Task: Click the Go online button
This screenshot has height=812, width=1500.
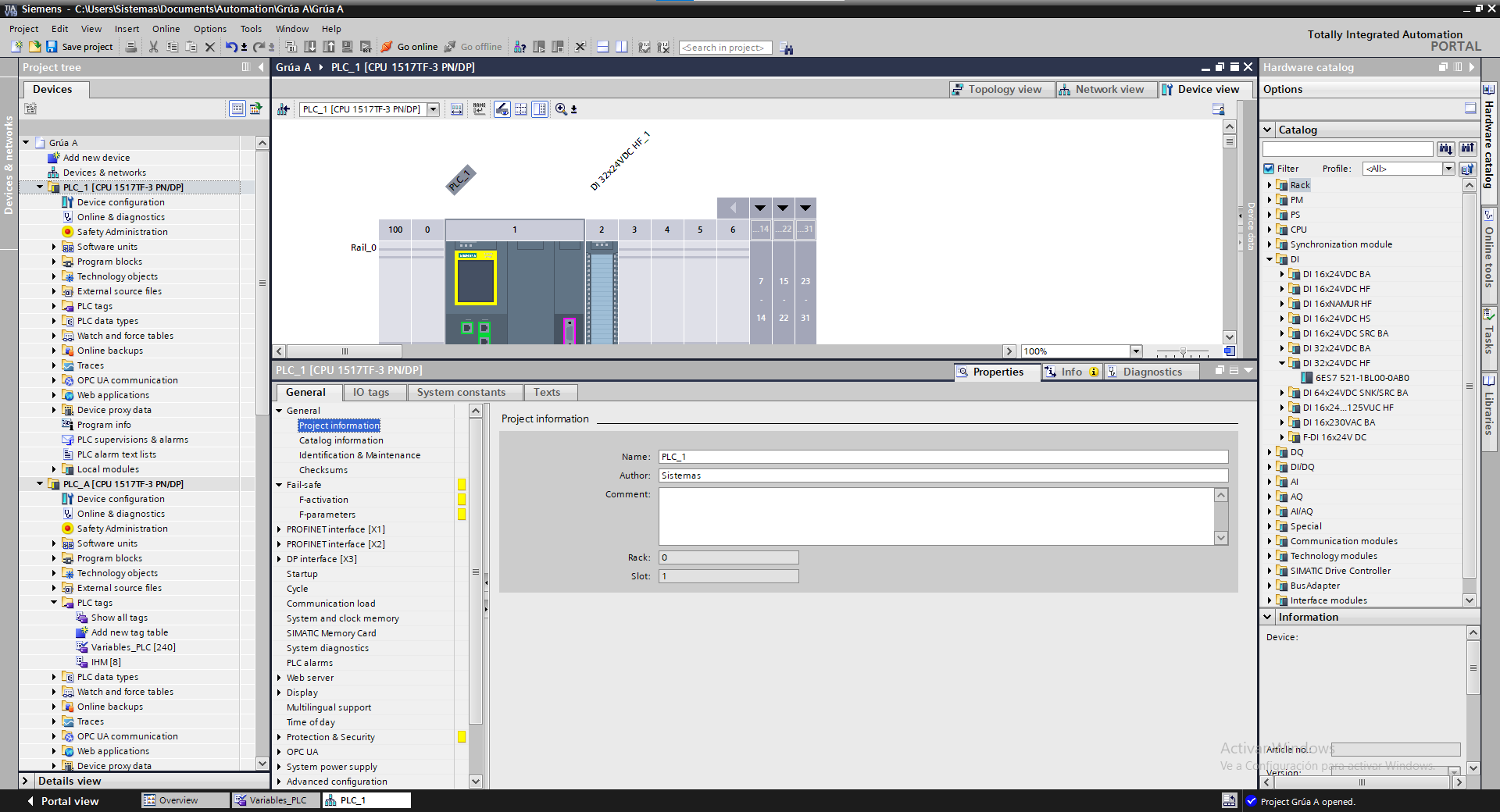Action: [x=409, y=47]
